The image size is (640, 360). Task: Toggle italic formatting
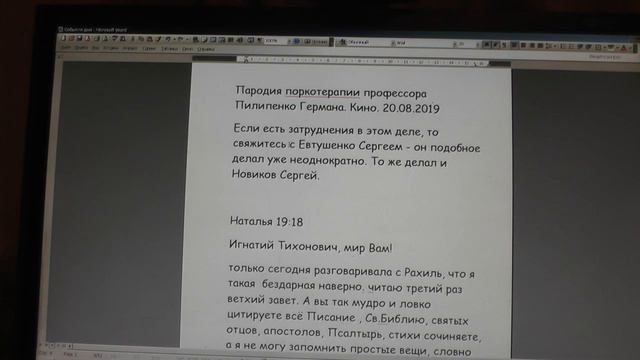point(495,44)
